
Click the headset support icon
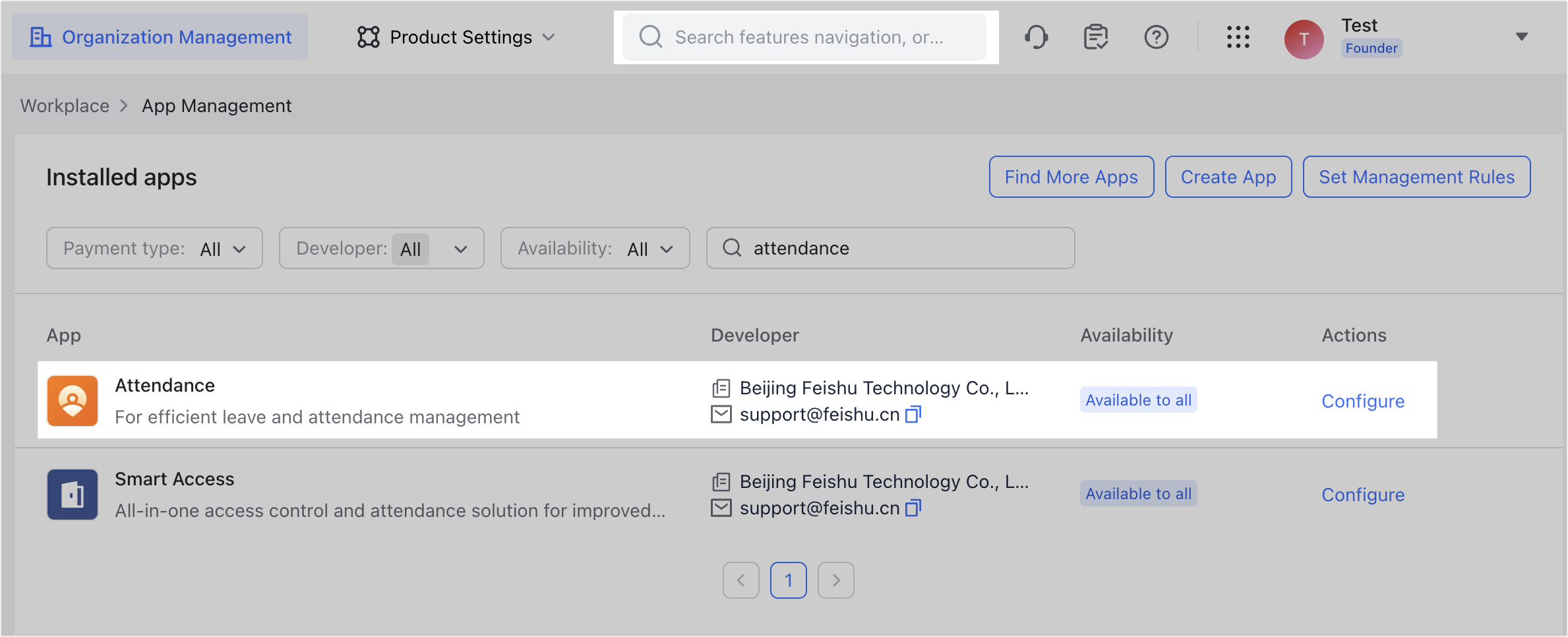coord(1036,38)
